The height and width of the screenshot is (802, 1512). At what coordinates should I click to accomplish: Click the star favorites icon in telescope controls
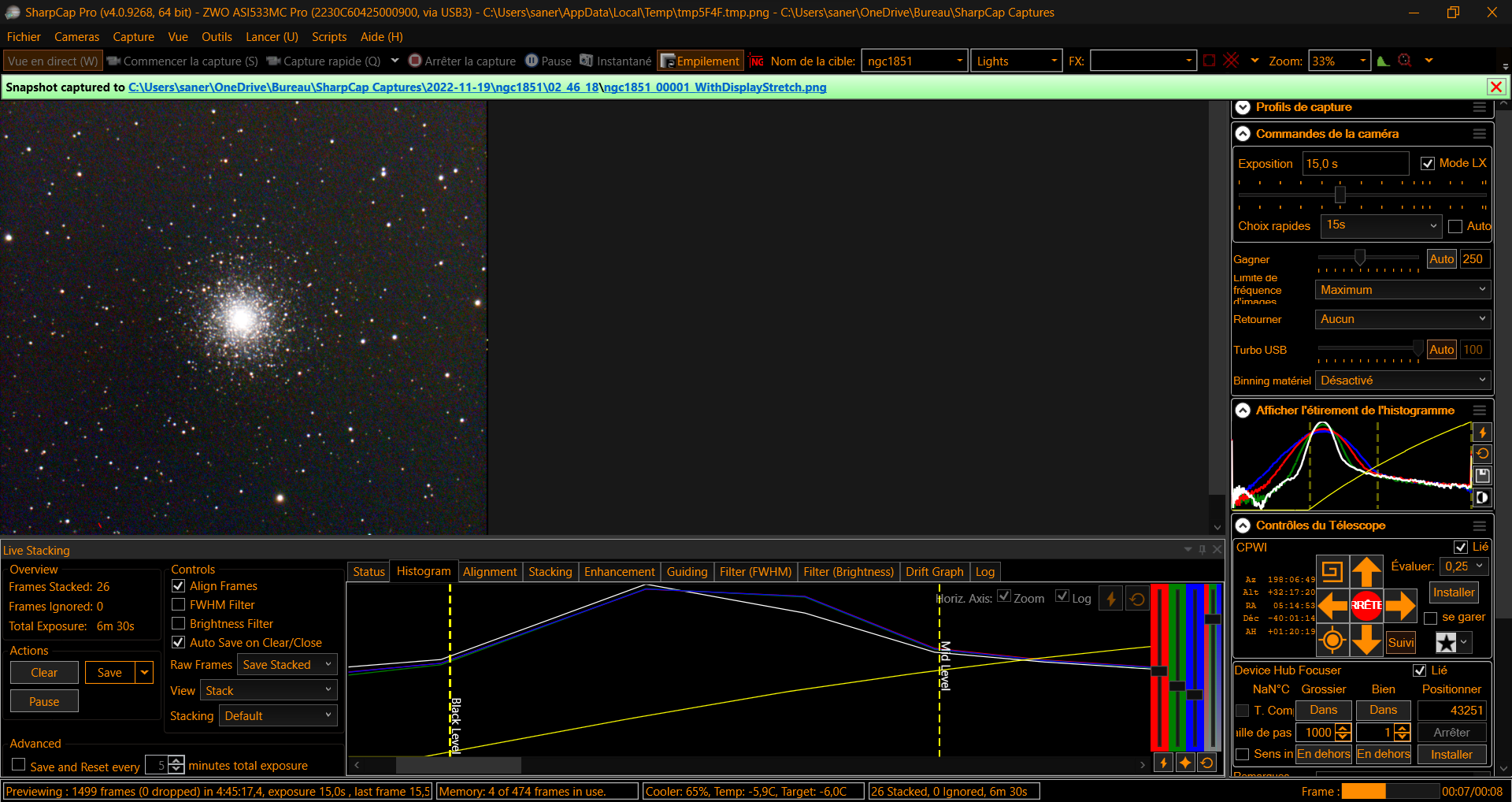(1447, 643)
